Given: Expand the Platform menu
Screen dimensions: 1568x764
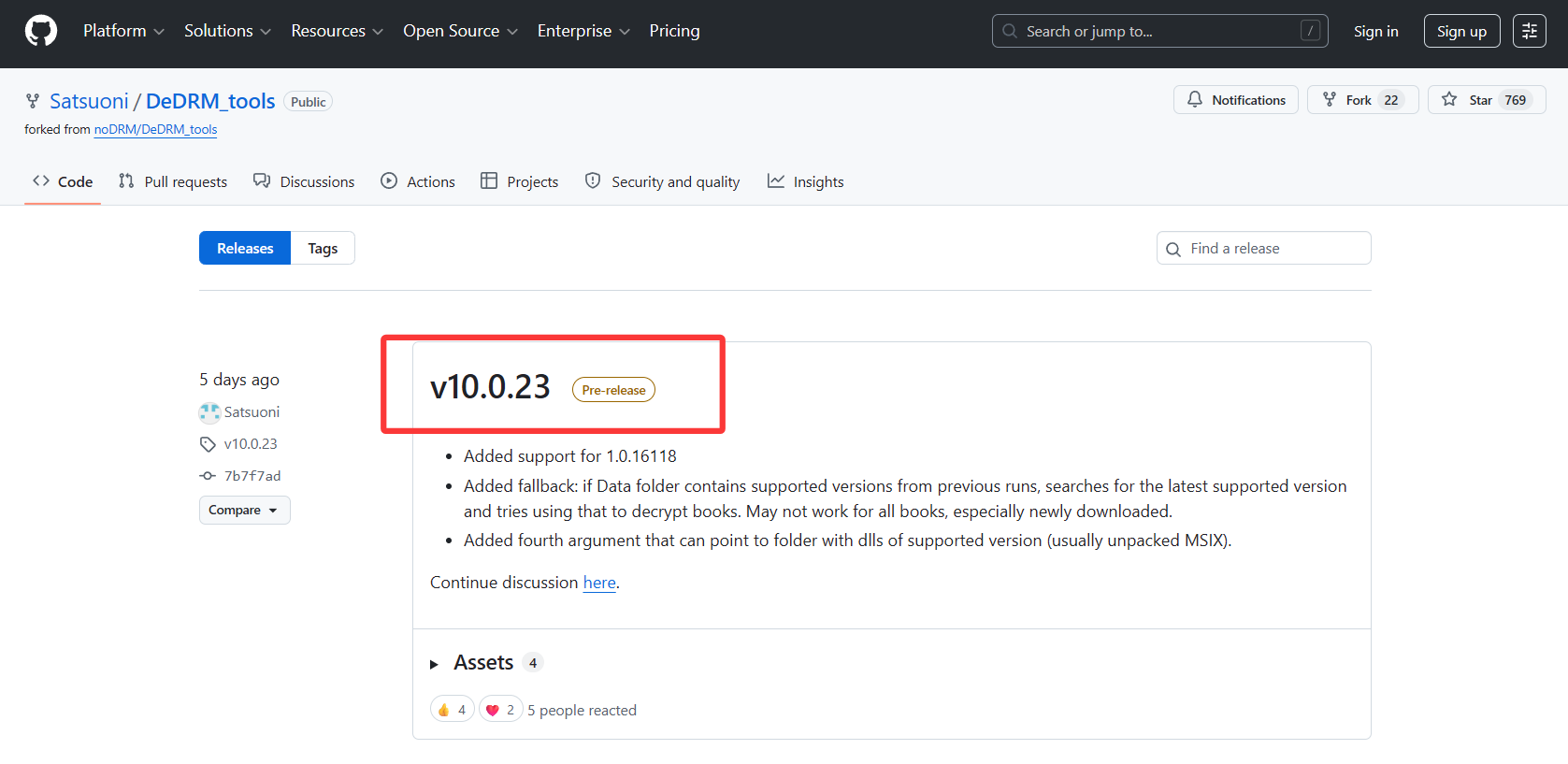Looking at the screenshot, I should (123, 31).
